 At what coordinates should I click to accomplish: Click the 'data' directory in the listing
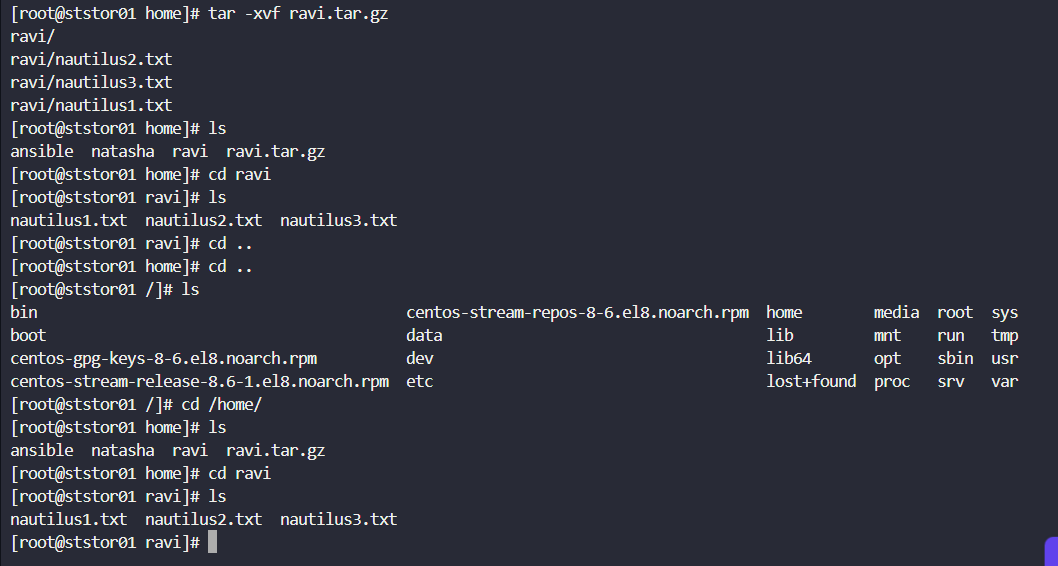pos(424,335)
